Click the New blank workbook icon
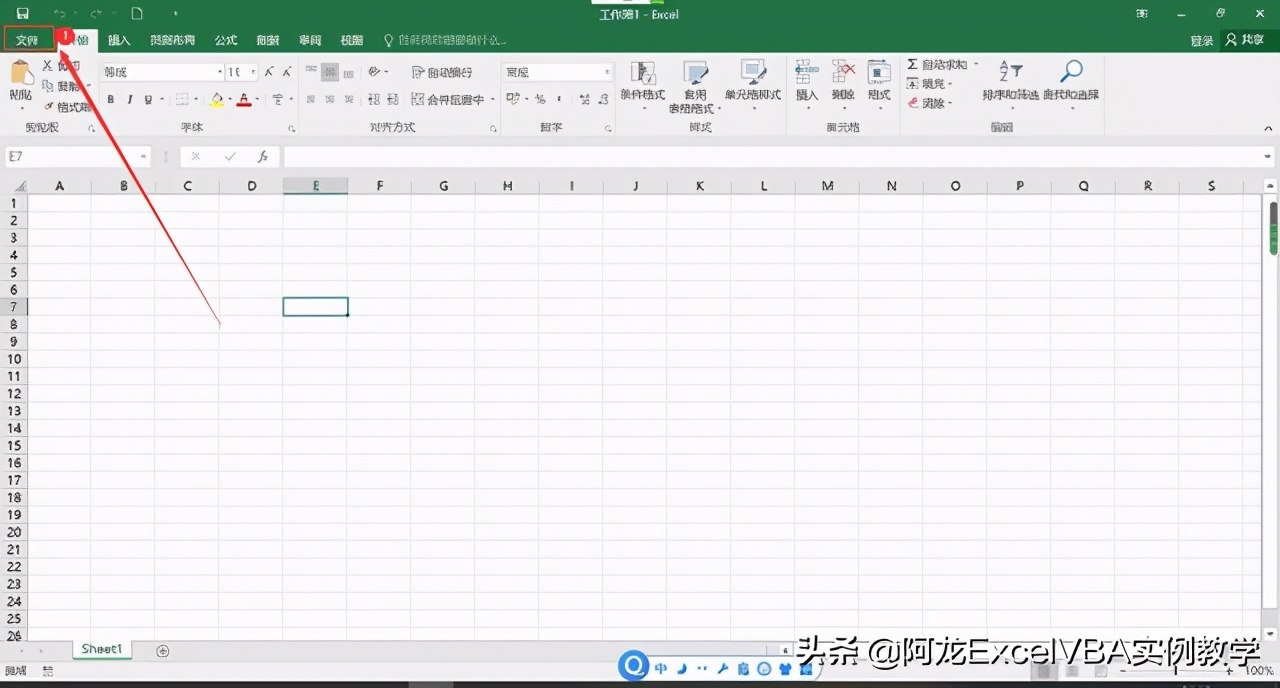Image resolution: width=1280 pixels, height=688 pixels. point(137,13)
